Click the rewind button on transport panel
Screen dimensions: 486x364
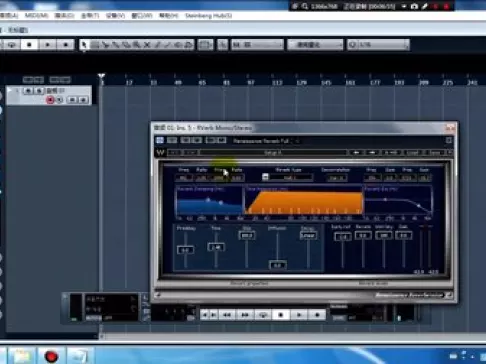(x=227, y=315)
